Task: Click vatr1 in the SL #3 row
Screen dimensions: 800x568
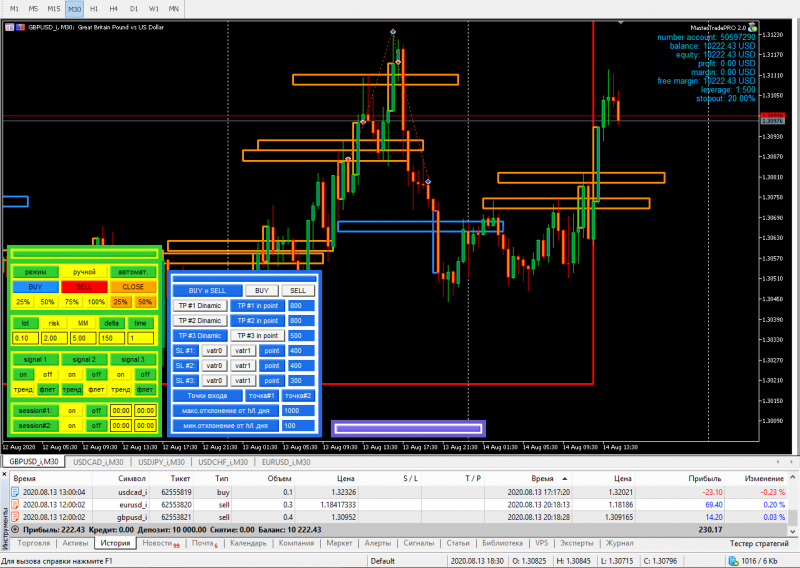Action: pos(243,381)
